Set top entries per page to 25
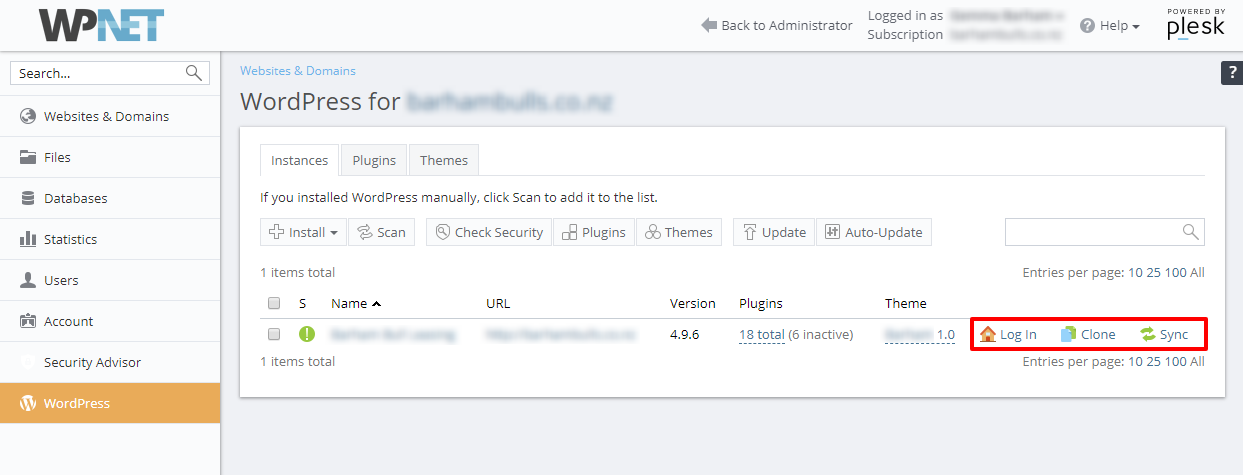The image size is (1243, 475). pos(1153,272)
